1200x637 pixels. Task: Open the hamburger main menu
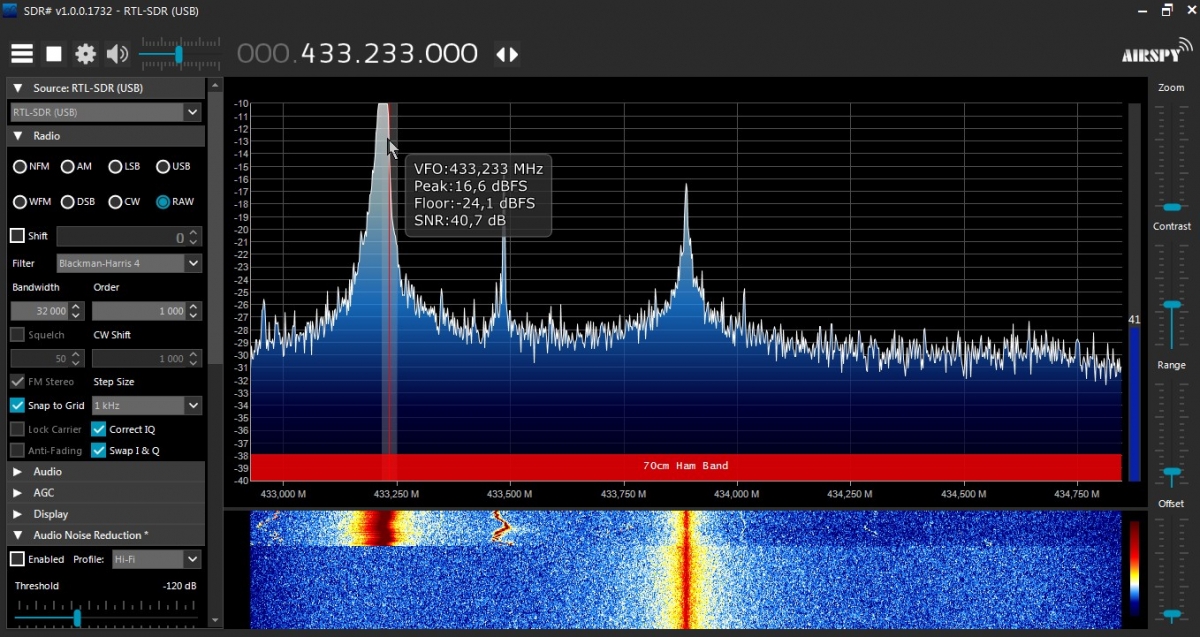(22, 54)
